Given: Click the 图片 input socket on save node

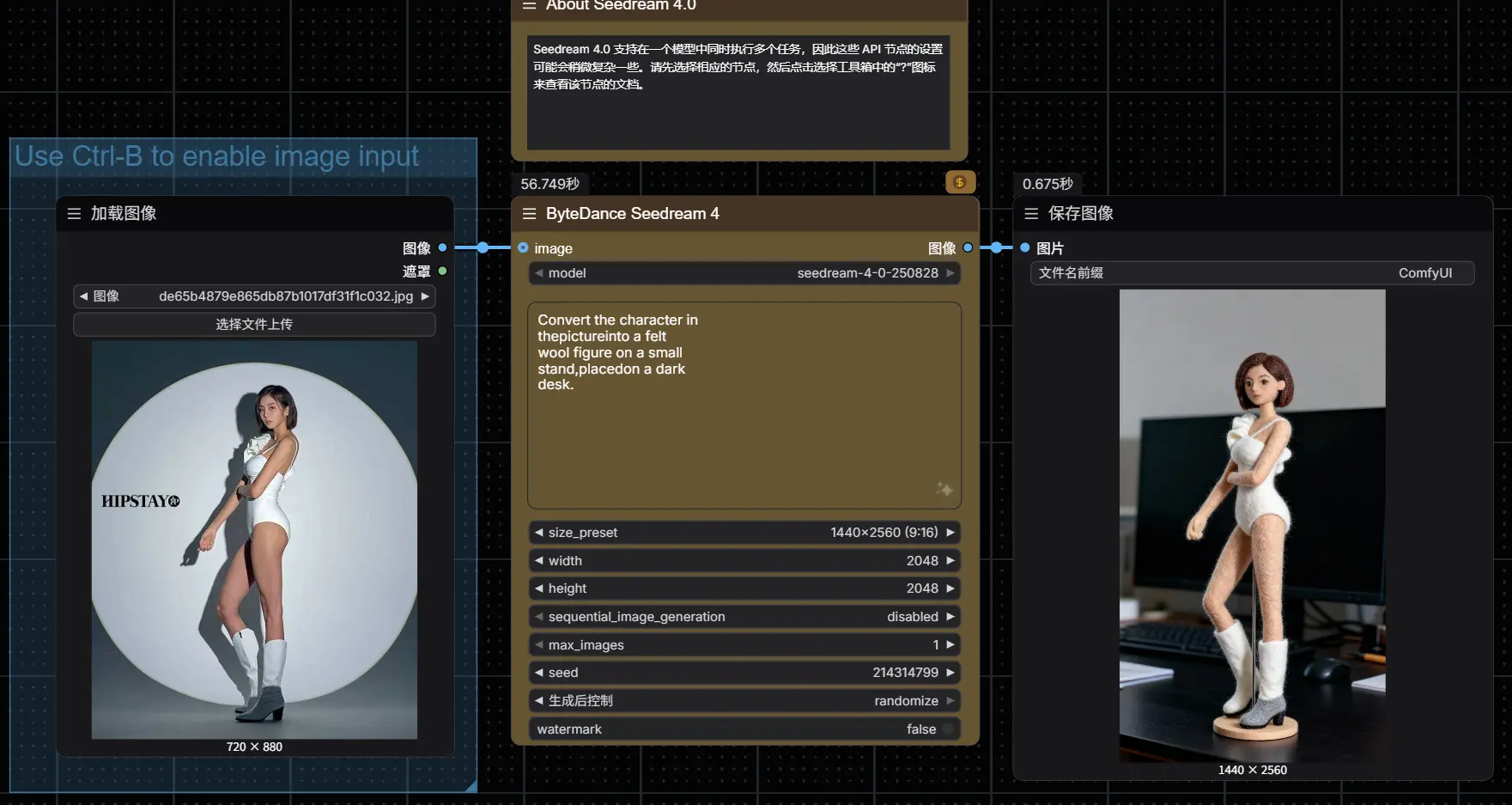Looking at the screenshot, I should click(x=1024, y=248).
